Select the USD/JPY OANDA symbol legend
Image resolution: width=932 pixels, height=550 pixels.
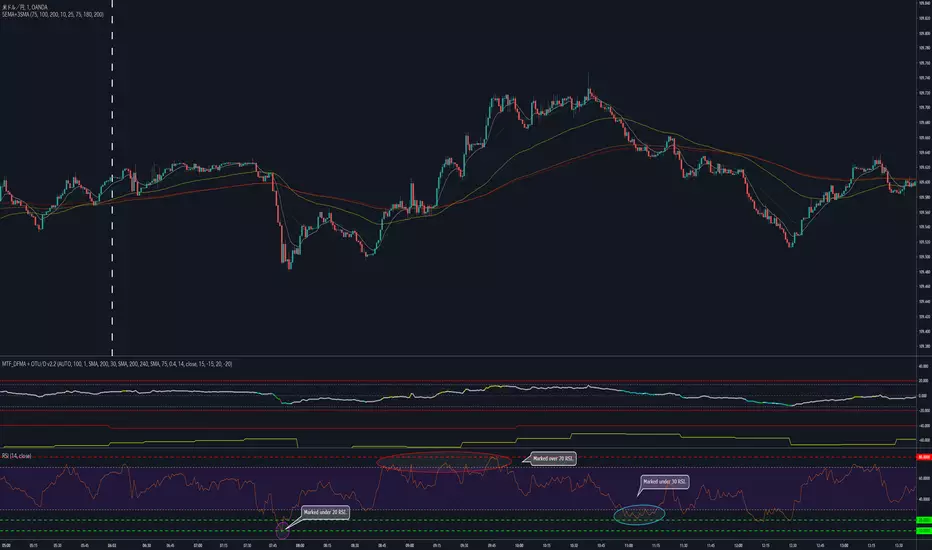(x=25, y=7)
